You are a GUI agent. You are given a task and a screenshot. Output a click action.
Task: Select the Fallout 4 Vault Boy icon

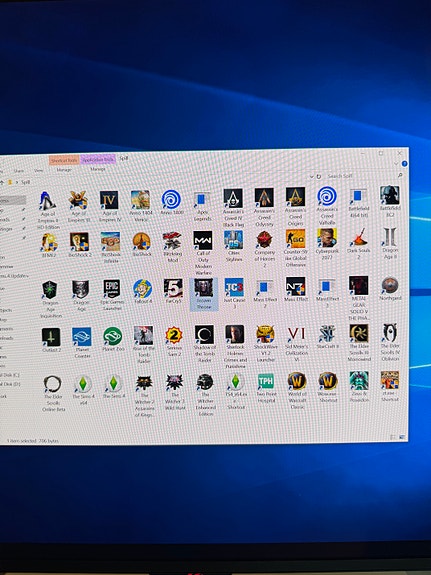coord(143,288)
